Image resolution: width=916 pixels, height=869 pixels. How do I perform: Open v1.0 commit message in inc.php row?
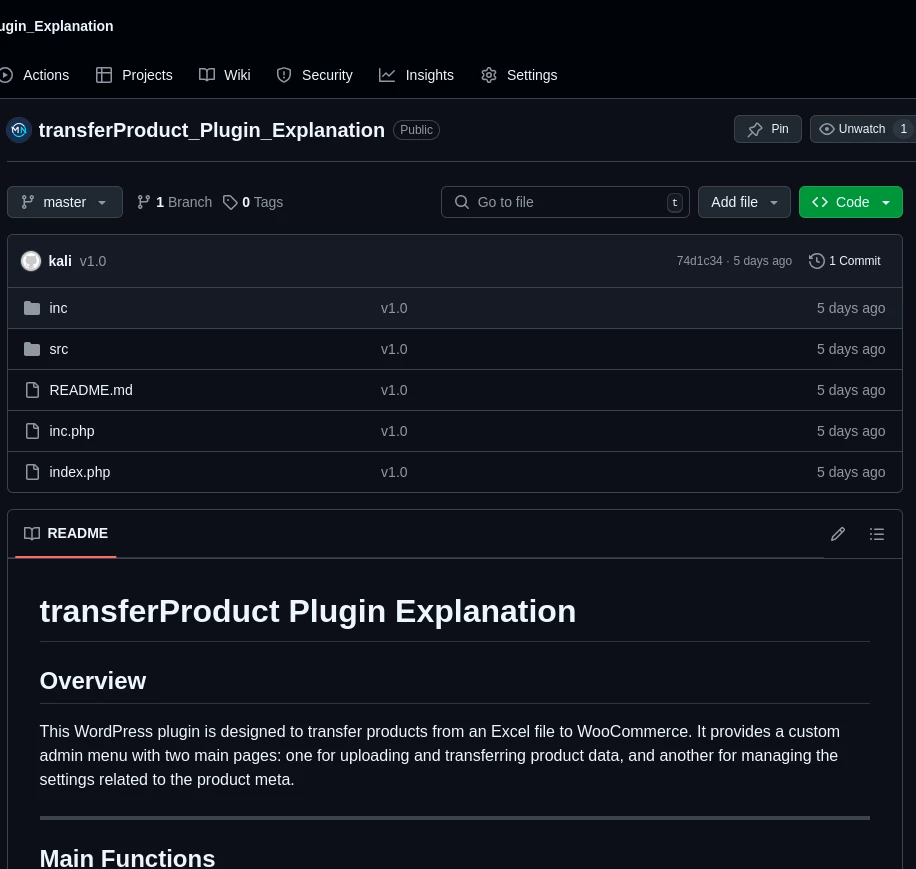pyautogui.click(x=394, y=431)
